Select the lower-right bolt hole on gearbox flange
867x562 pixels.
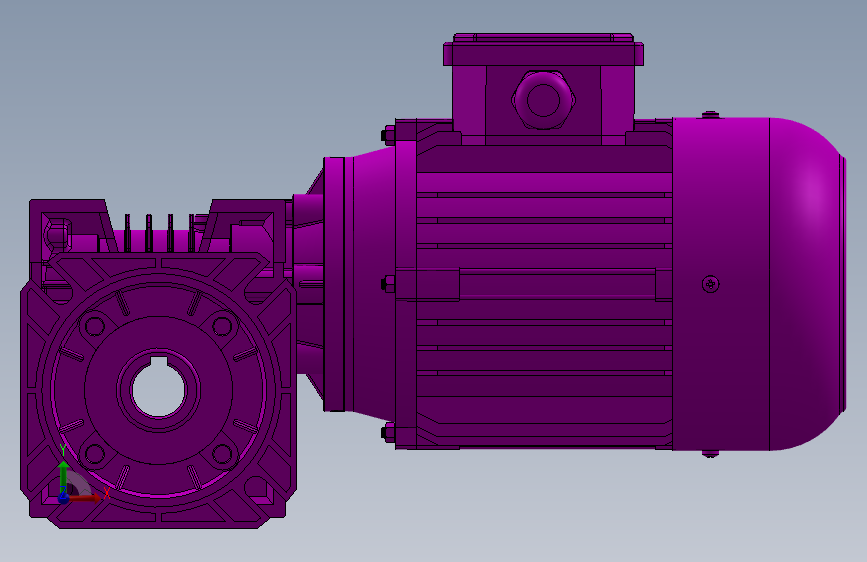(222, 454)
